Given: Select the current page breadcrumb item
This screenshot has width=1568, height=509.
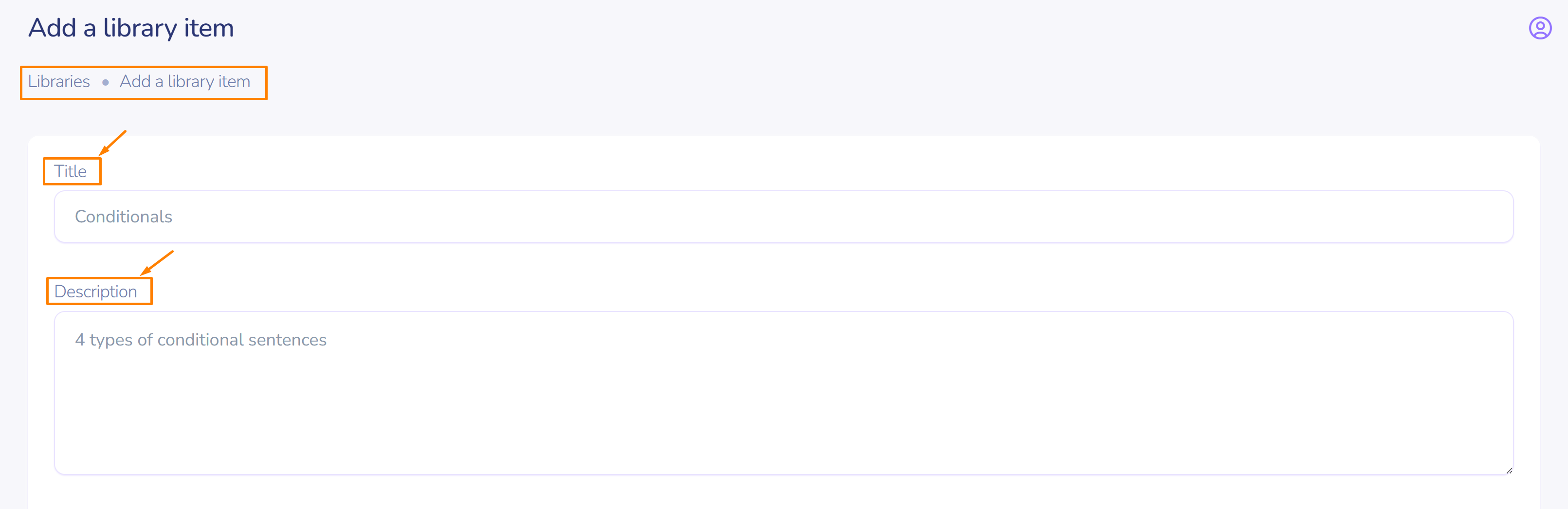Looking at the screenshot, I should tap(184, 82).
